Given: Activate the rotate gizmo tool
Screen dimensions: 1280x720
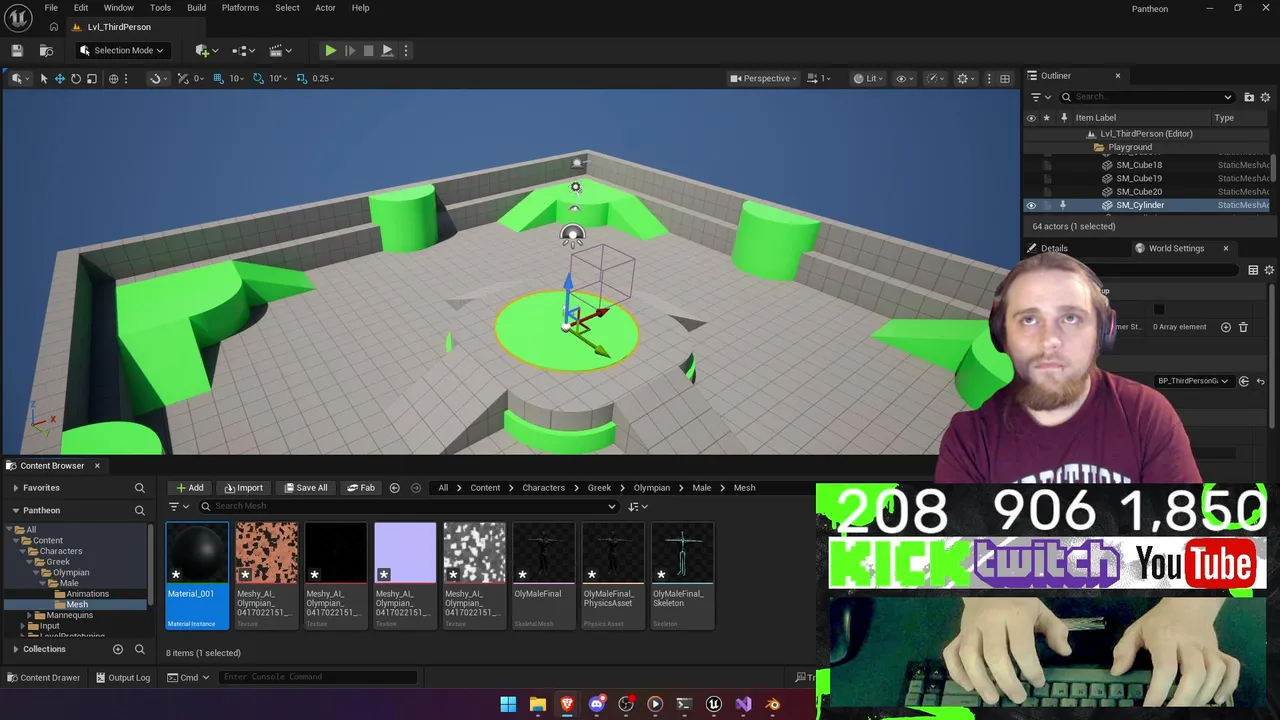Looking at the screenshot, I should click(x=76, y=78).
